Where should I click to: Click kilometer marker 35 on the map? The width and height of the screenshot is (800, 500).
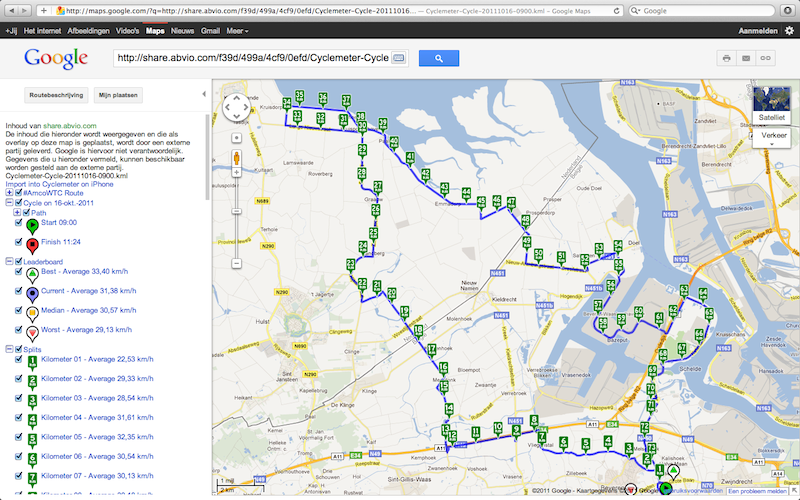click(299, 96)
